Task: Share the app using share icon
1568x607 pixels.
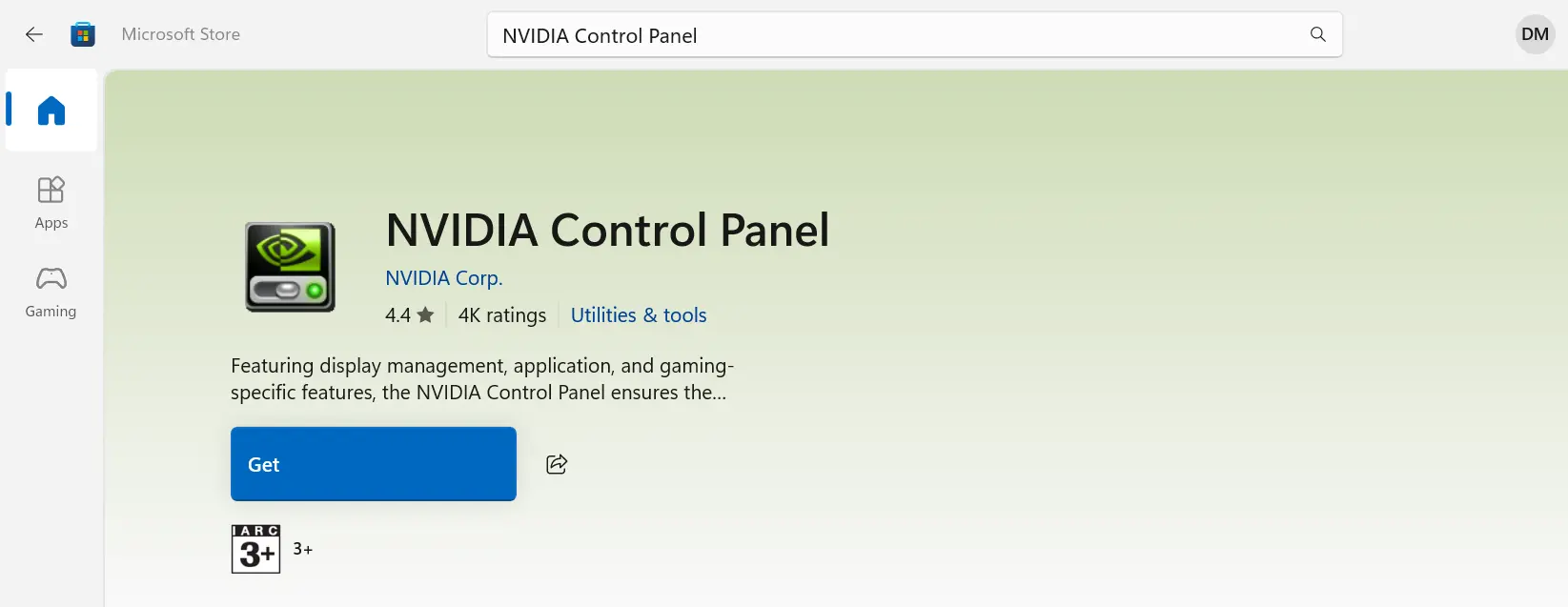Action: point(557,464)
